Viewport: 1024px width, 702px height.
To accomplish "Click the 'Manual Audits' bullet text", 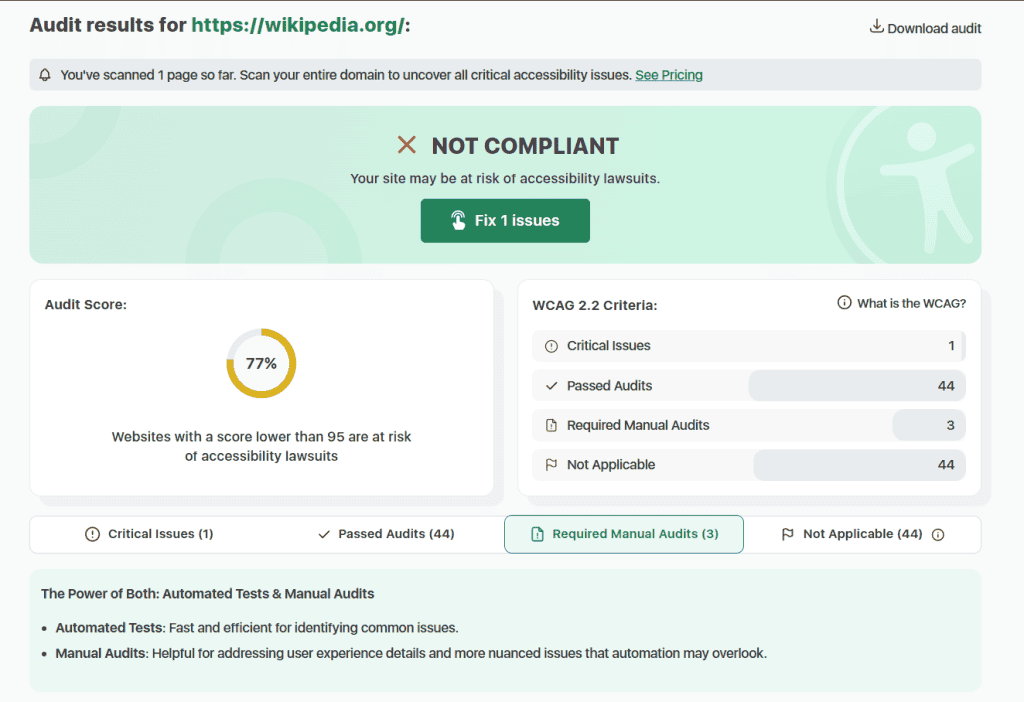I will (x=411, y=653).
